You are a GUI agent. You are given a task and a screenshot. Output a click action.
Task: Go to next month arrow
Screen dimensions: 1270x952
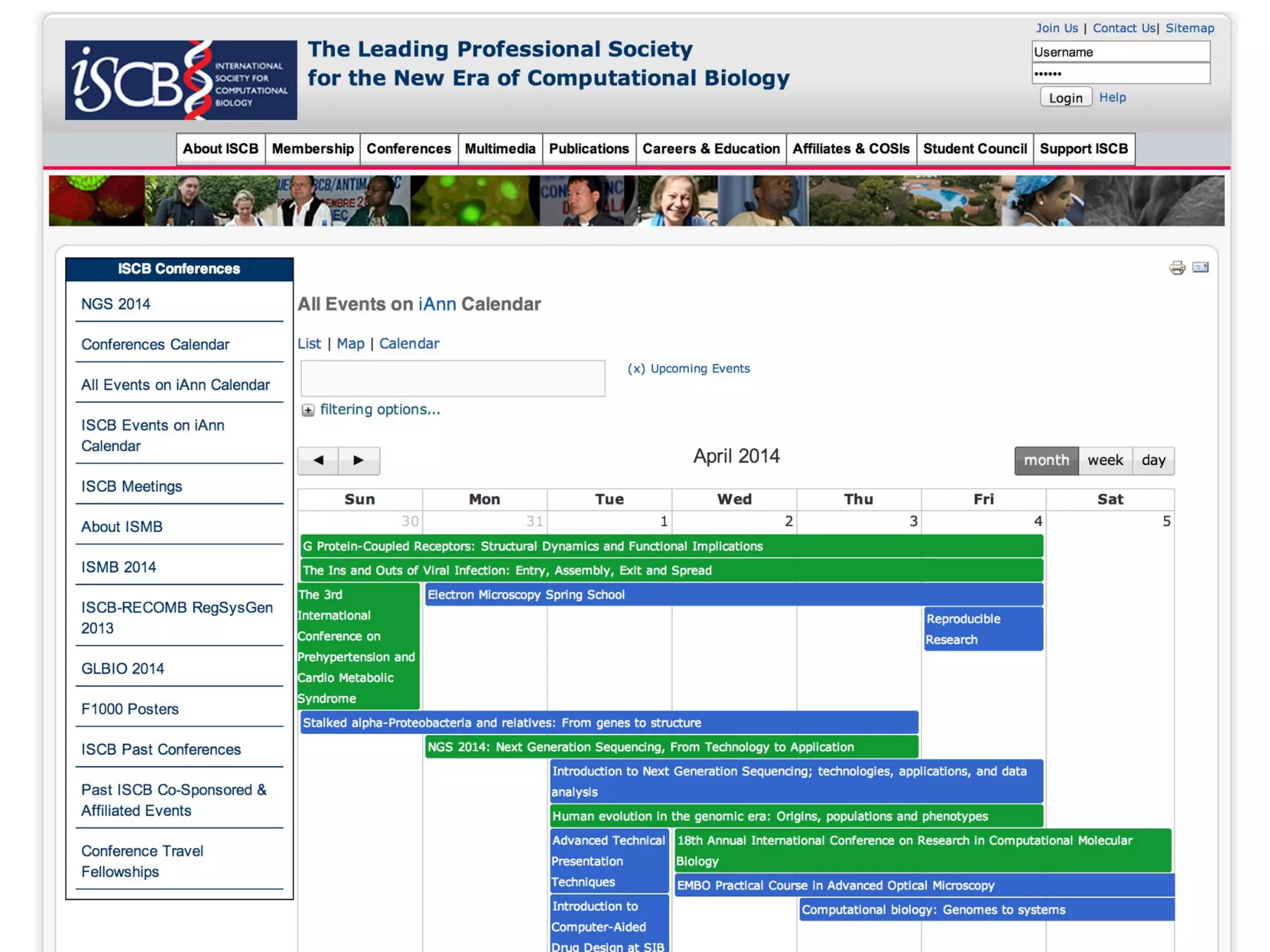click(358, 461)
